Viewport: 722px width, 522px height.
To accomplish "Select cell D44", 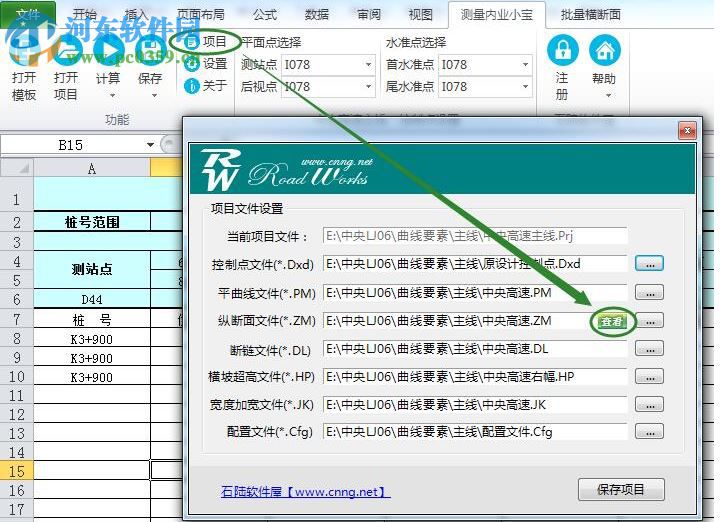I will click(x=92, y=299).
